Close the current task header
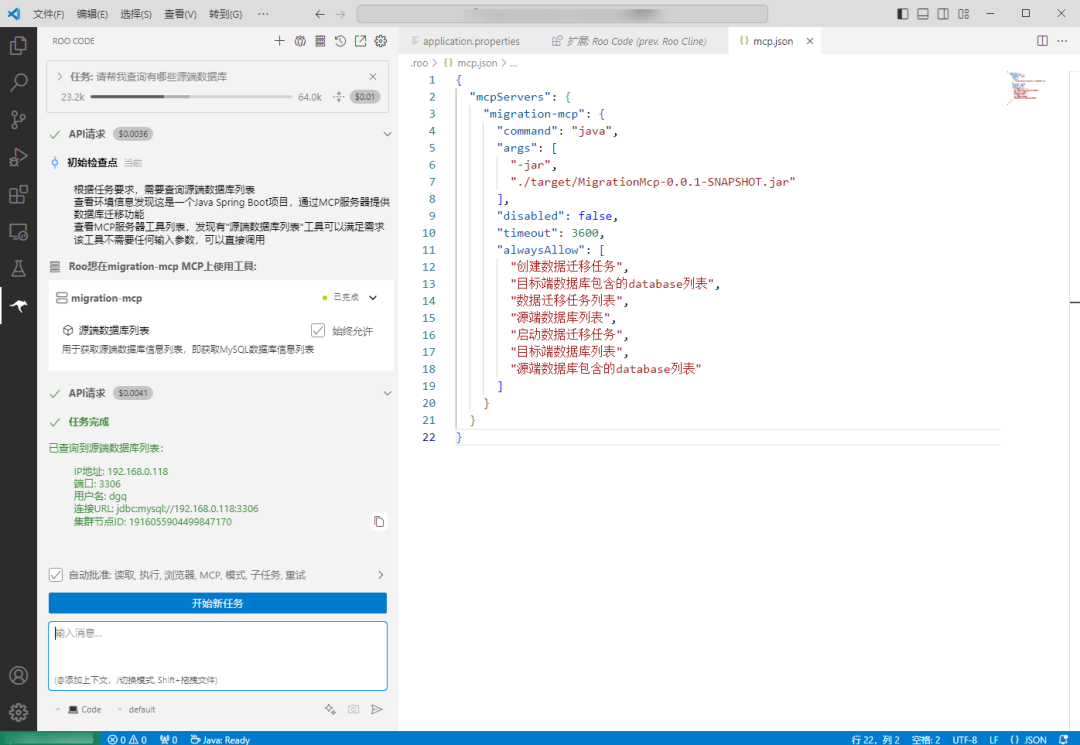 (x=373, y=76)
